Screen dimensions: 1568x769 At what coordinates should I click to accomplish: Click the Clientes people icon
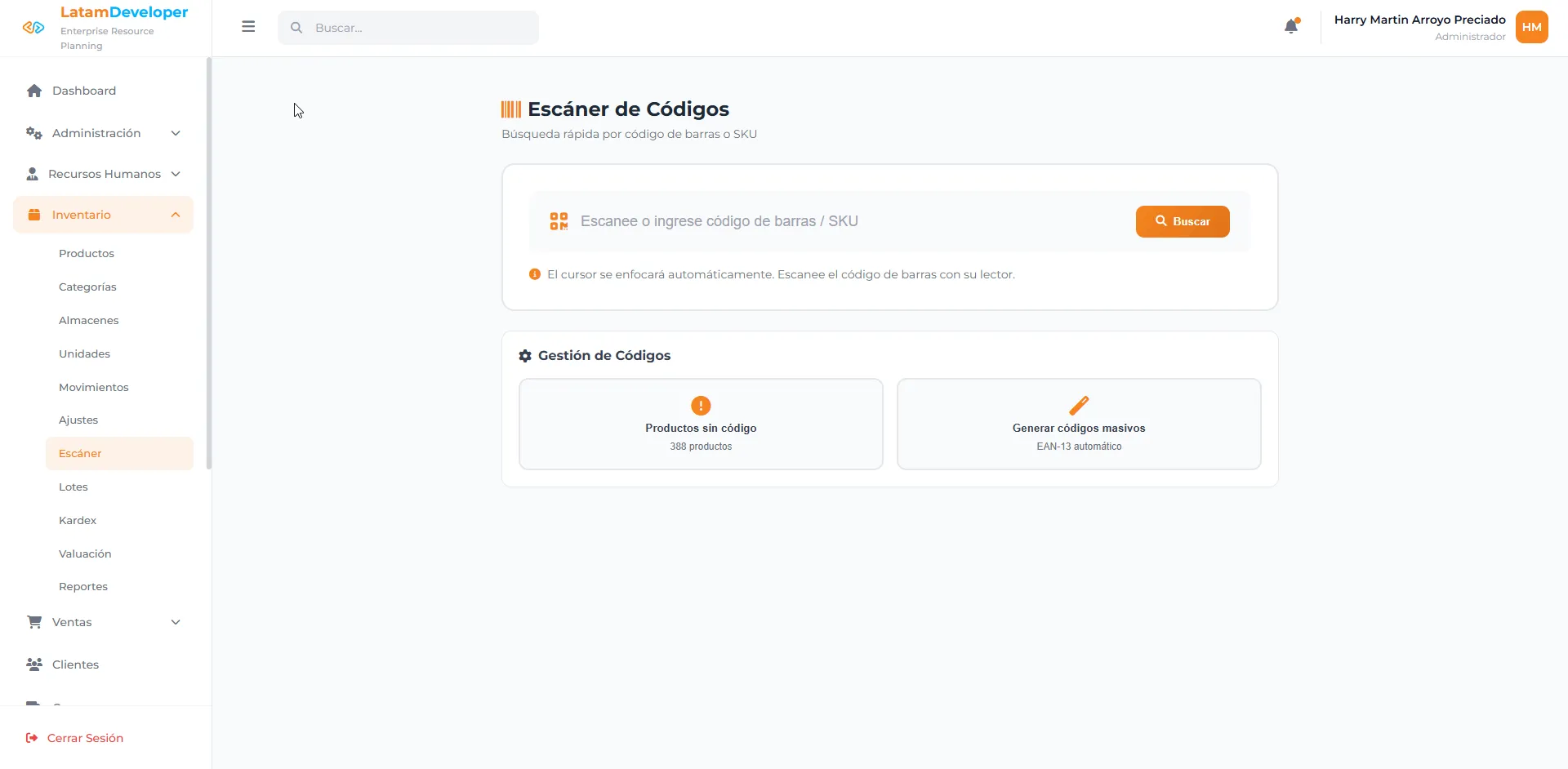coord(34,665)
